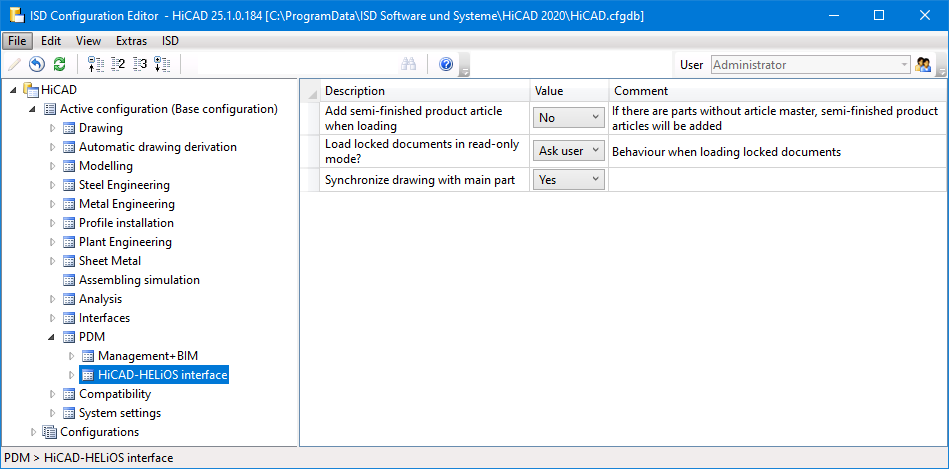The image size is (949, 469).
Task: Open the 'Load locked documents' Ask user dropdown
Action: click(569, 151)
